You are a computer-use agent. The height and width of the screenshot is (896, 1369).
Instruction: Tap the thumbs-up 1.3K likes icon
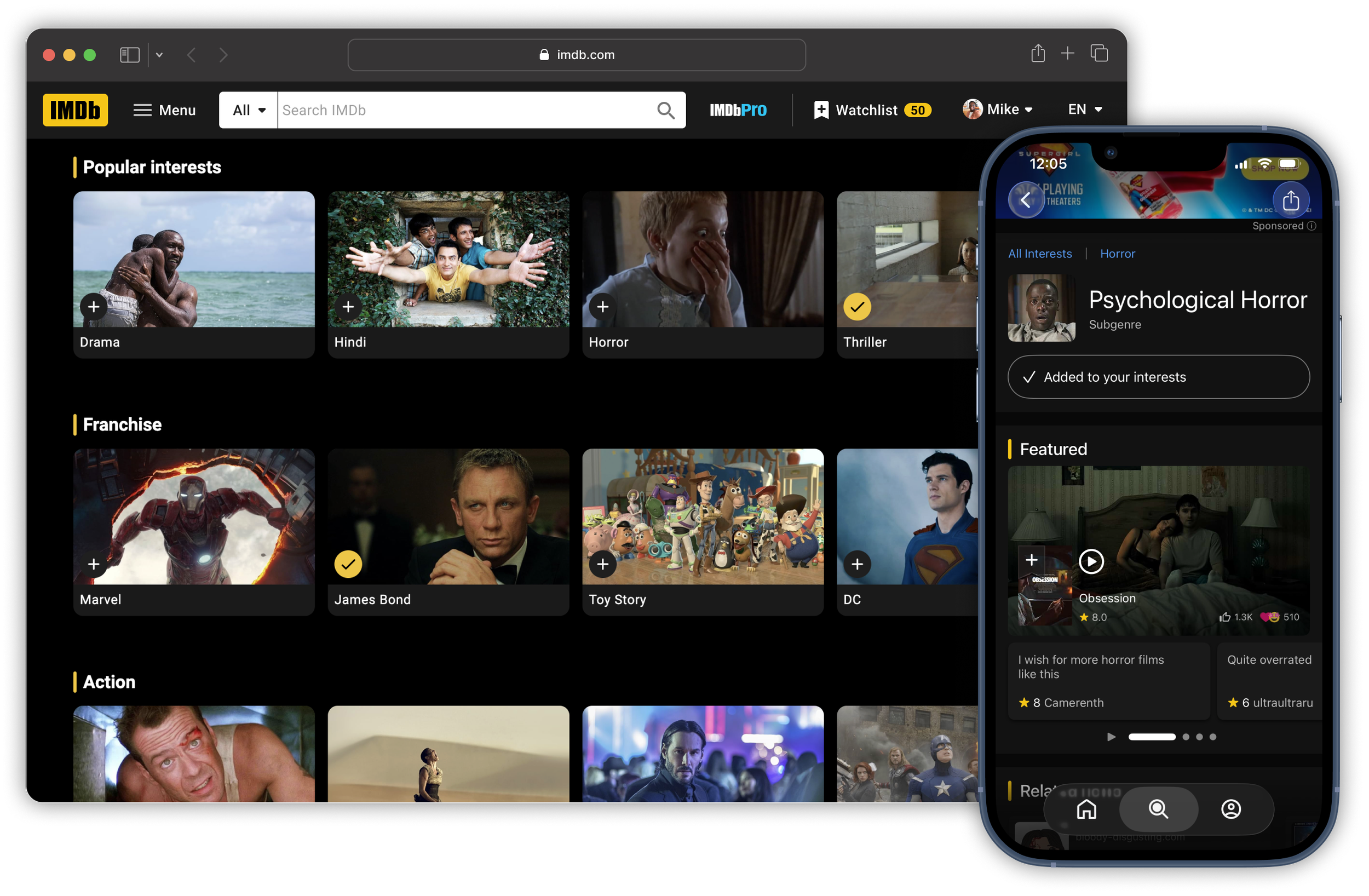[x=1225, y=617]
